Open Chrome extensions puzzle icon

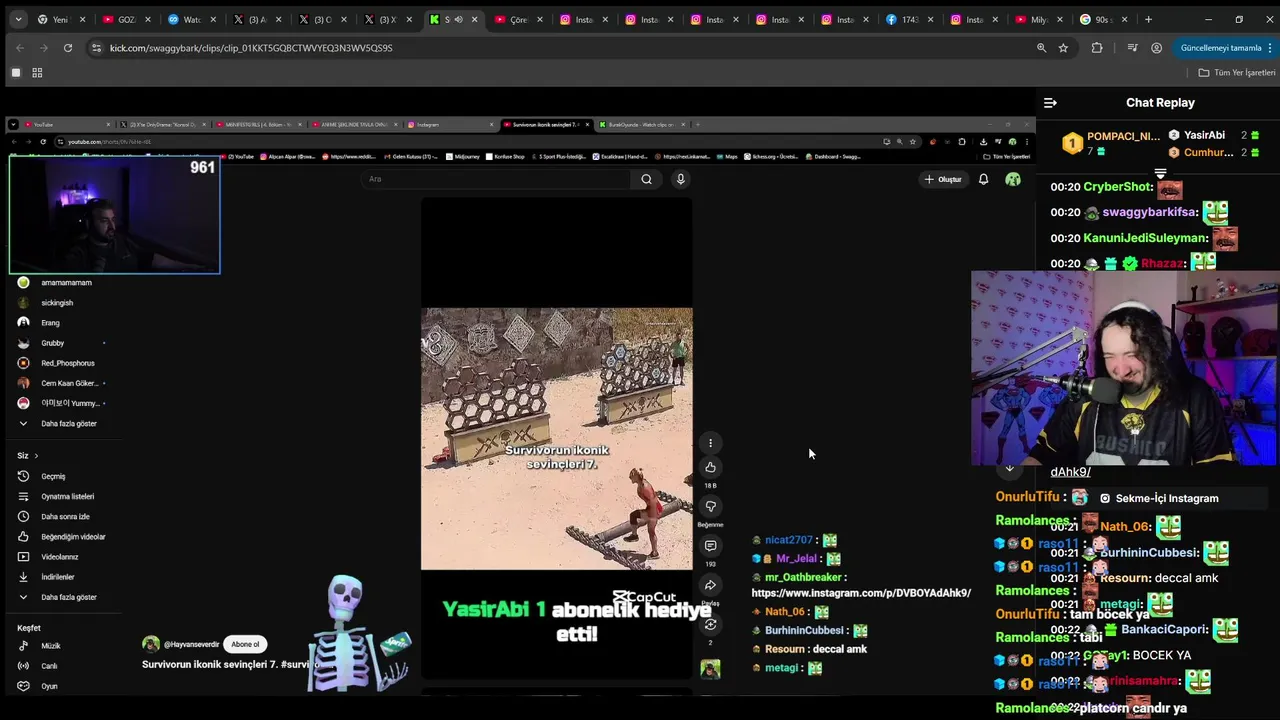[x=1097, y=48]
